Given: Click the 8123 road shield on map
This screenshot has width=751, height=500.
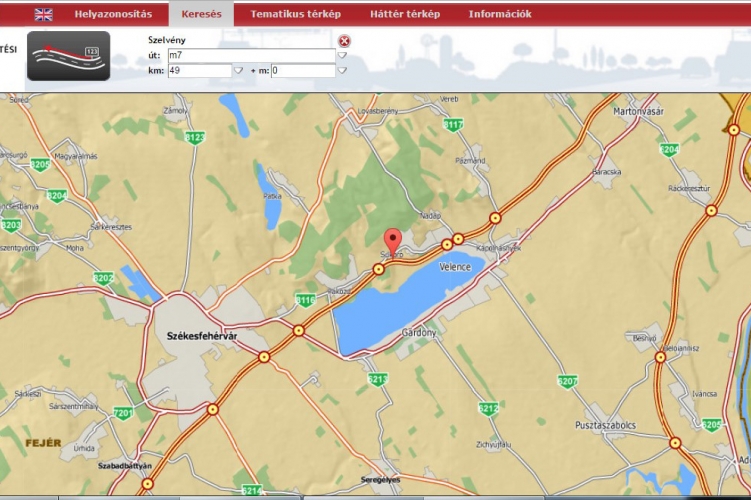Looking at the screenshot, I should click(195, 137).
